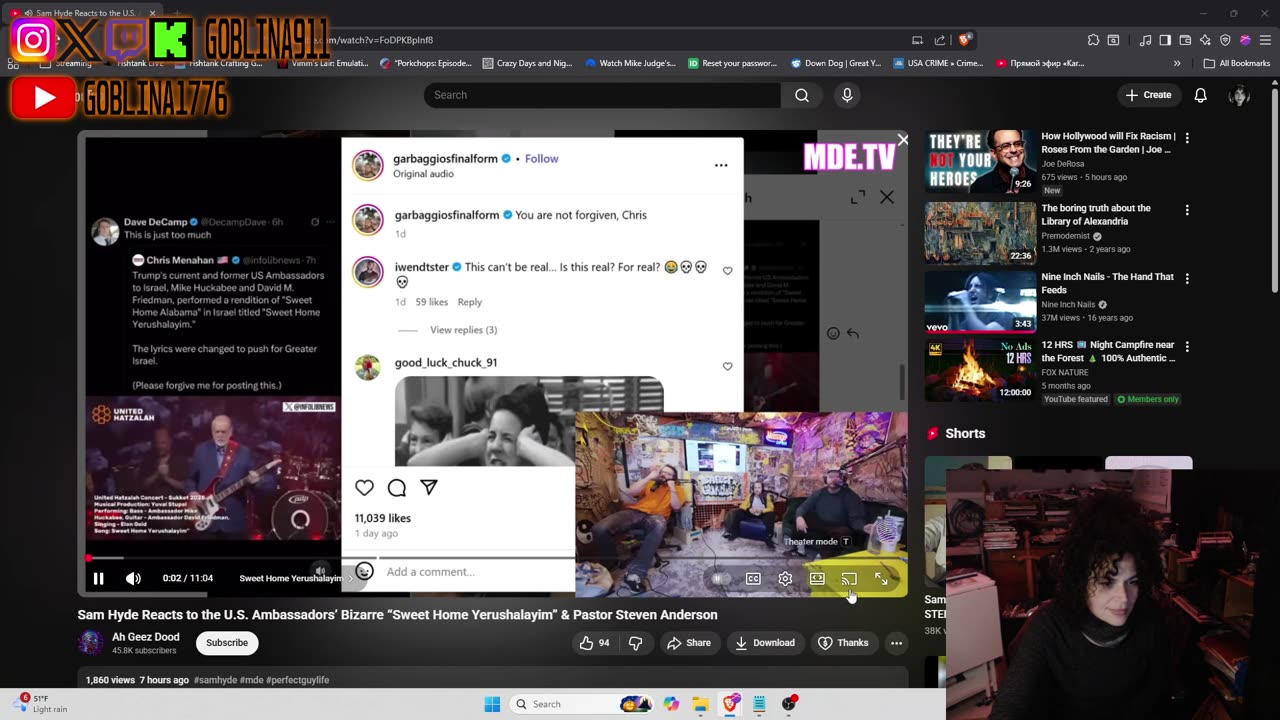Open the Ah Geez Dood channel avatar
Viewport: 1280px width, 720px height.
[x=90, y=643]
